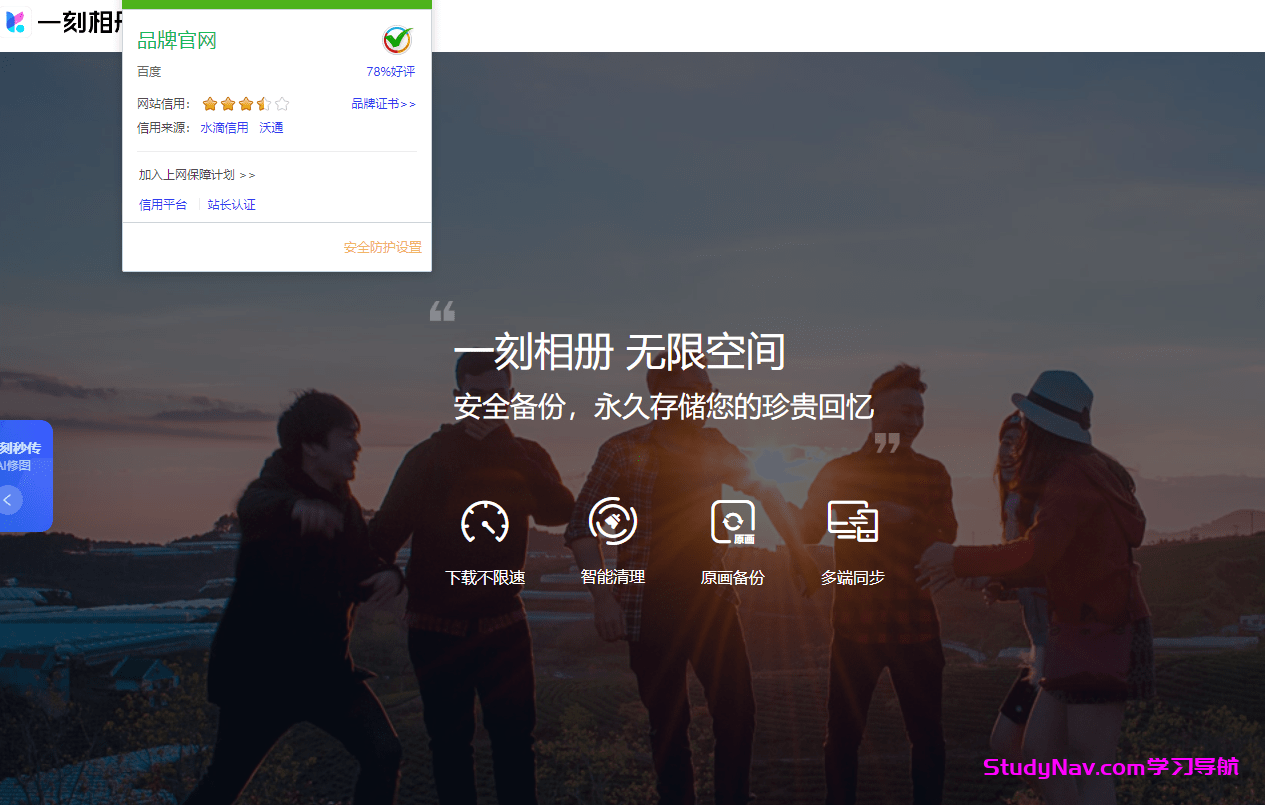This screenshot has width=1265, height=805.
Task: Click the 一刻秒传 label on the floating panel
Action: tap(21, 447)
